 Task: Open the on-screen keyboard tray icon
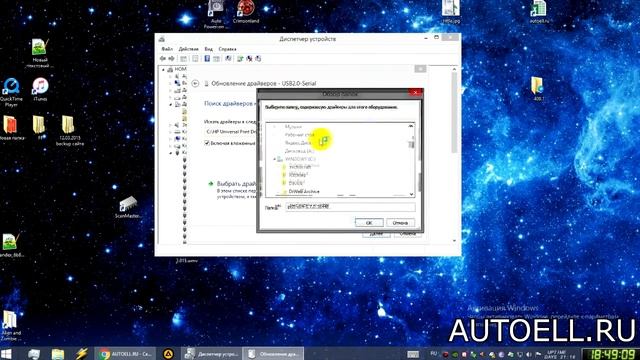click(413, 354)
